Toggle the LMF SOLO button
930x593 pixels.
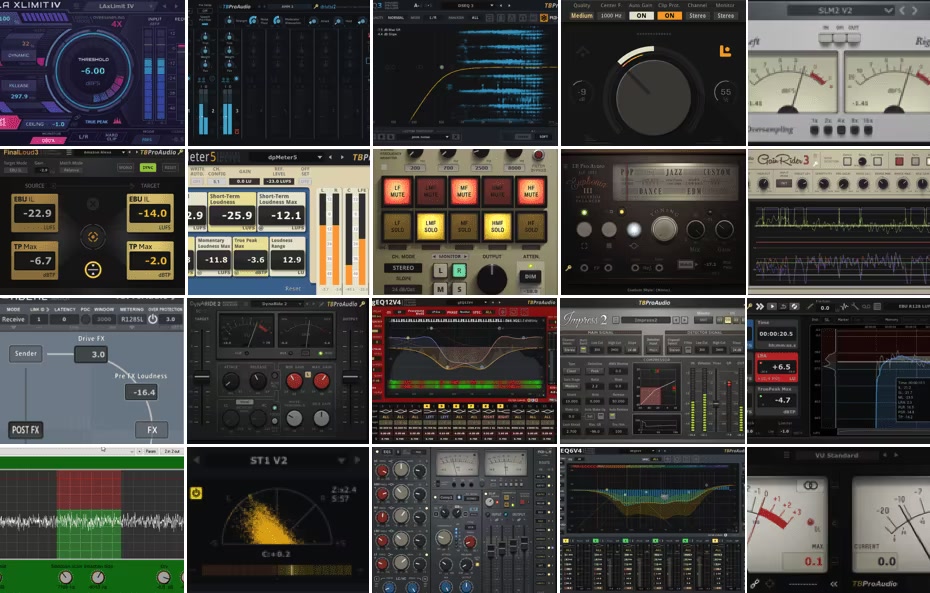[x=431, y=227]
